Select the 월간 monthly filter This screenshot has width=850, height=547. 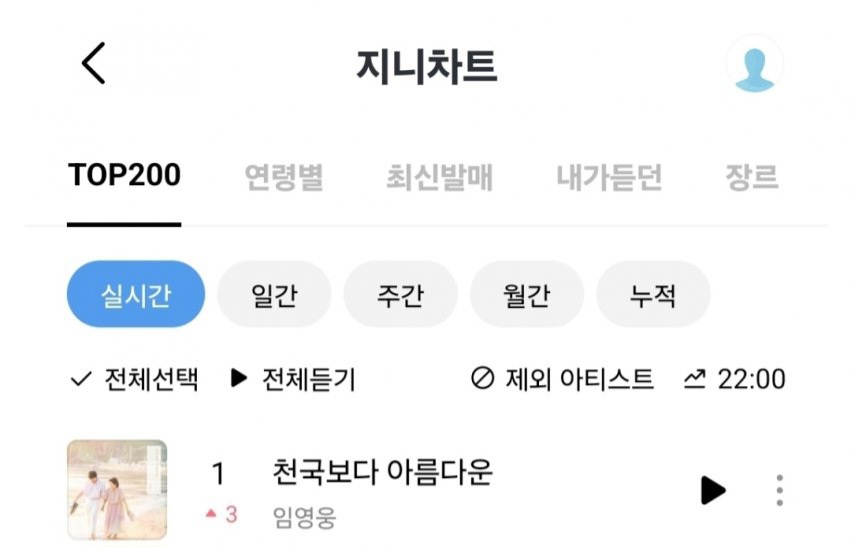coord(526,295)
